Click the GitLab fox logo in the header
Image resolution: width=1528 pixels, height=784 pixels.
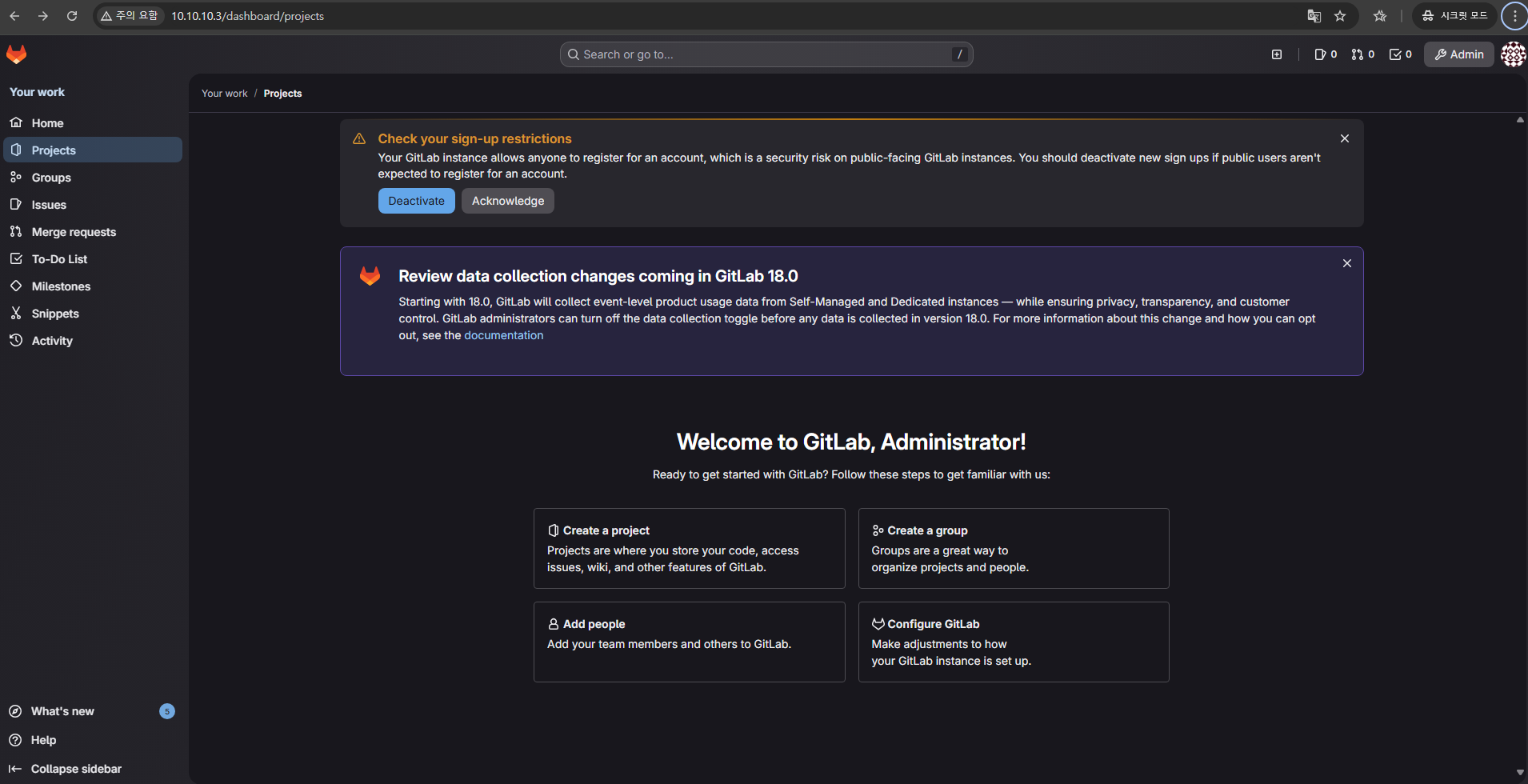[x=17, y=54]
